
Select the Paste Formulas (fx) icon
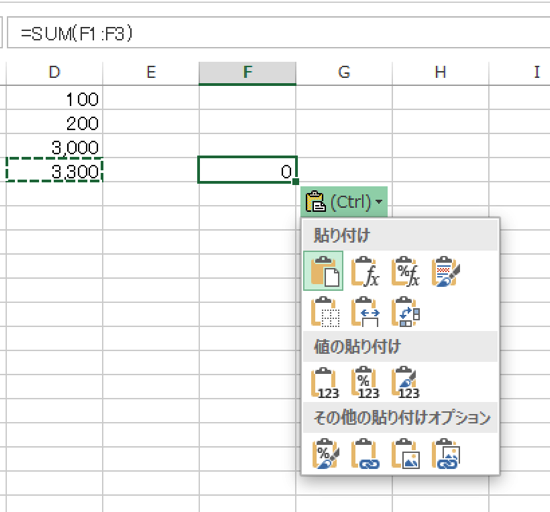point(364,271)
